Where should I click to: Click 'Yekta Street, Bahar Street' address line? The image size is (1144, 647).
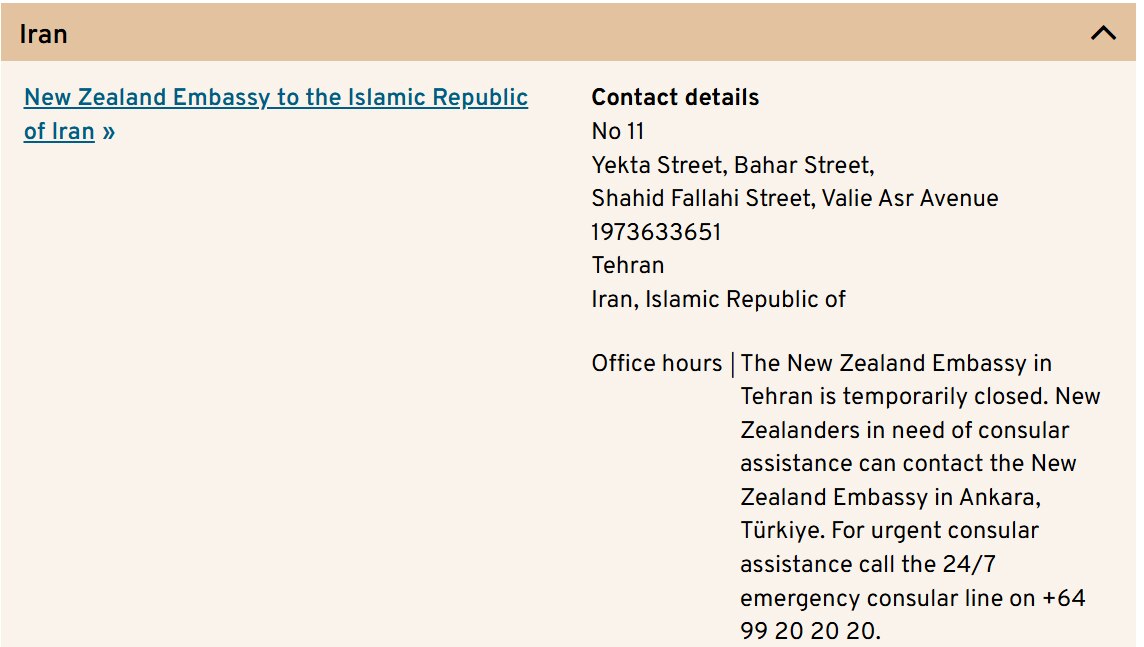(x=732, y=165)
